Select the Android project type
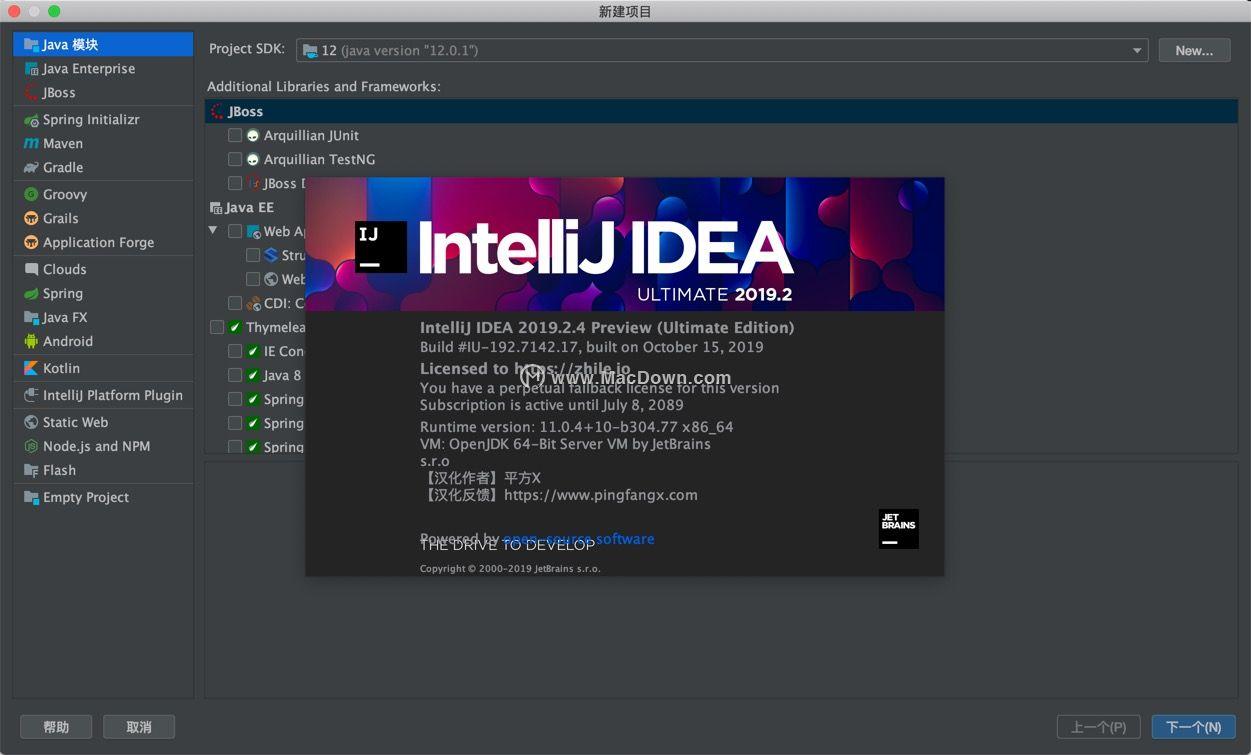Viewport: 1251px width, 755px height. coord(103,341)
